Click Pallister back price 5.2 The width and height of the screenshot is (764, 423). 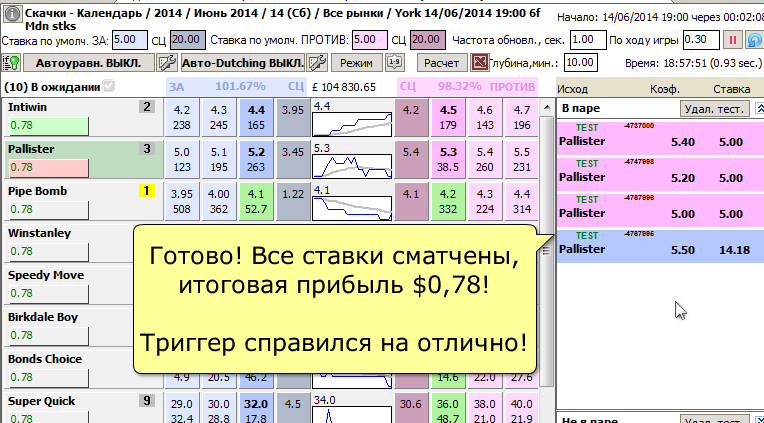tap(256, 159)
